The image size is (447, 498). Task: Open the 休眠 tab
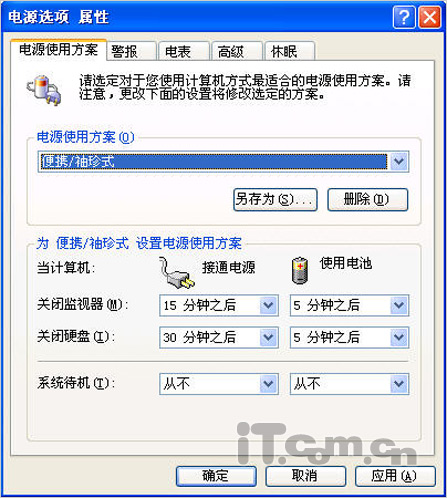pyautogui.click(x=290, y=51)
